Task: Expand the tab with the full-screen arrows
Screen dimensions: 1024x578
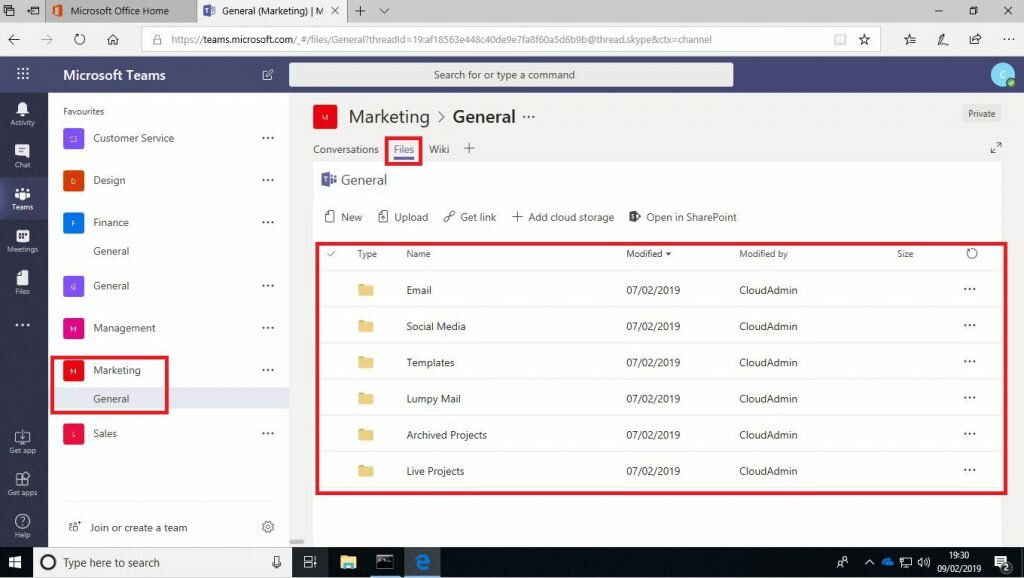Action: click(996, 148)
